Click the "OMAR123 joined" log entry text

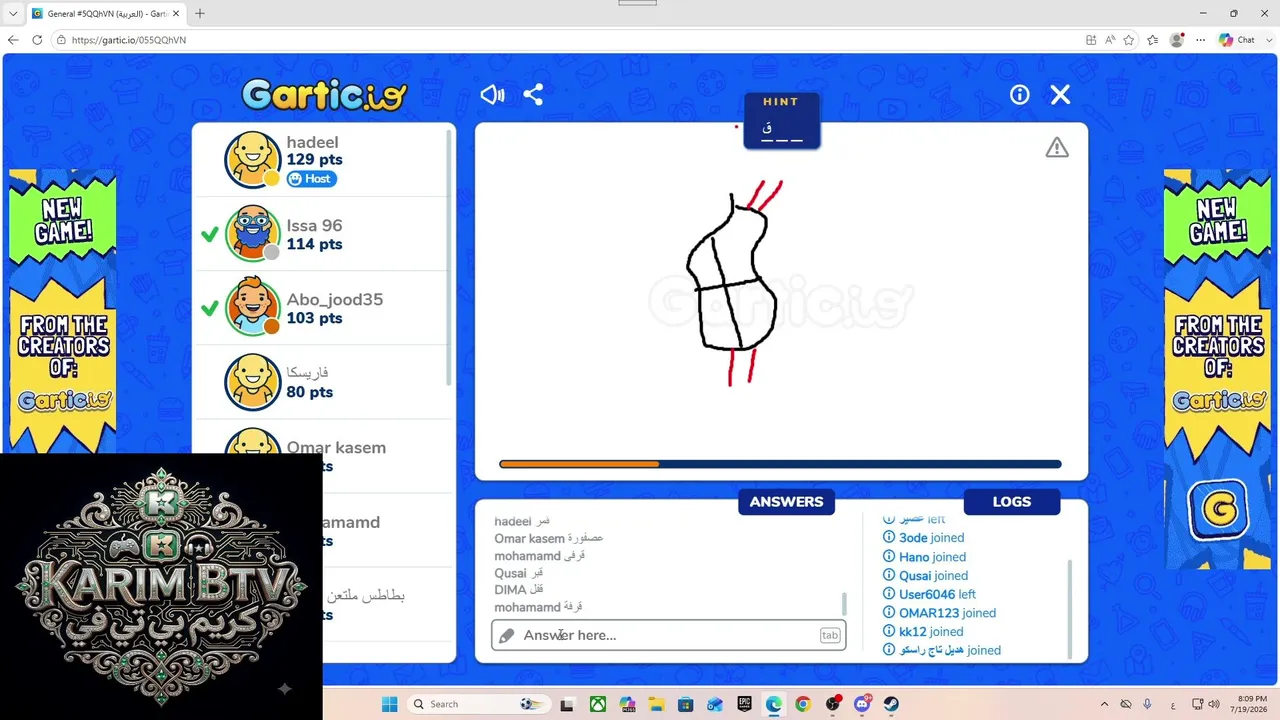[x=947, y=613]
